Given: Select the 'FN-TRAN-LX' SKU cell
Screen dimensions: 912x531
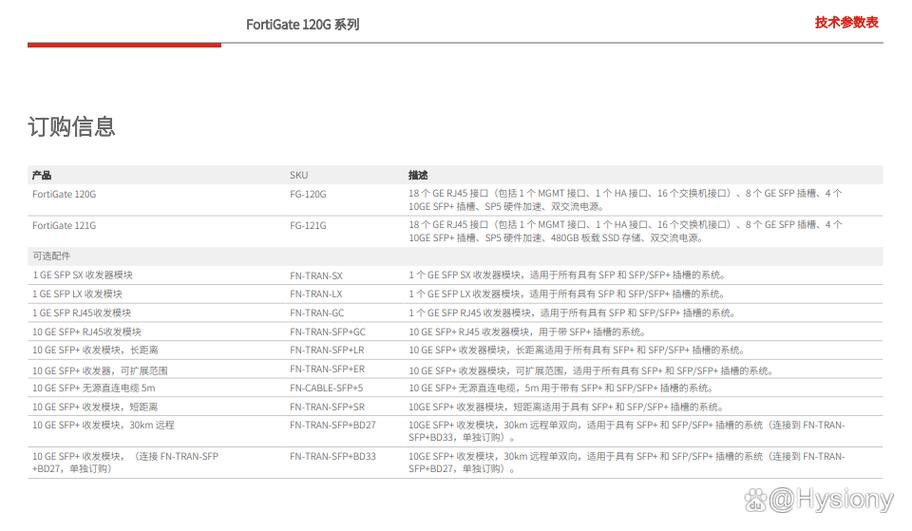Looking at the screenshot, I should coord(316,294).
